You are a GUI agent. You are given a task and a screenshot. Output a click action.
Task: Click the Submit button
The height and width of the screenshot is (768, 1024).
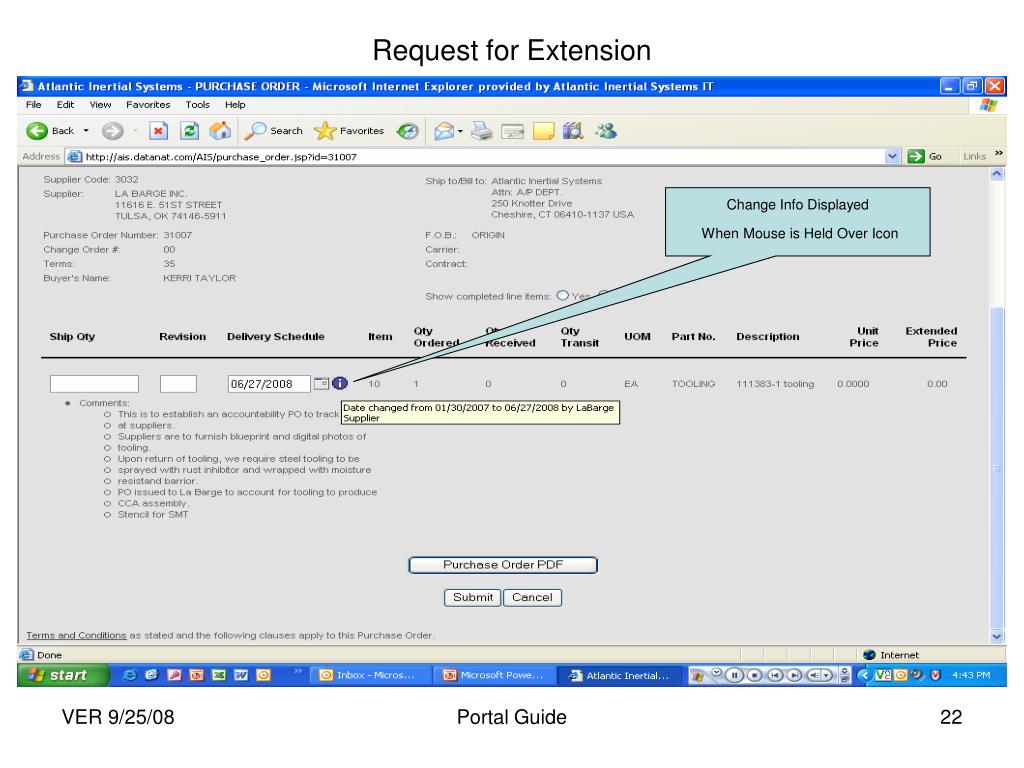point(473,598)
